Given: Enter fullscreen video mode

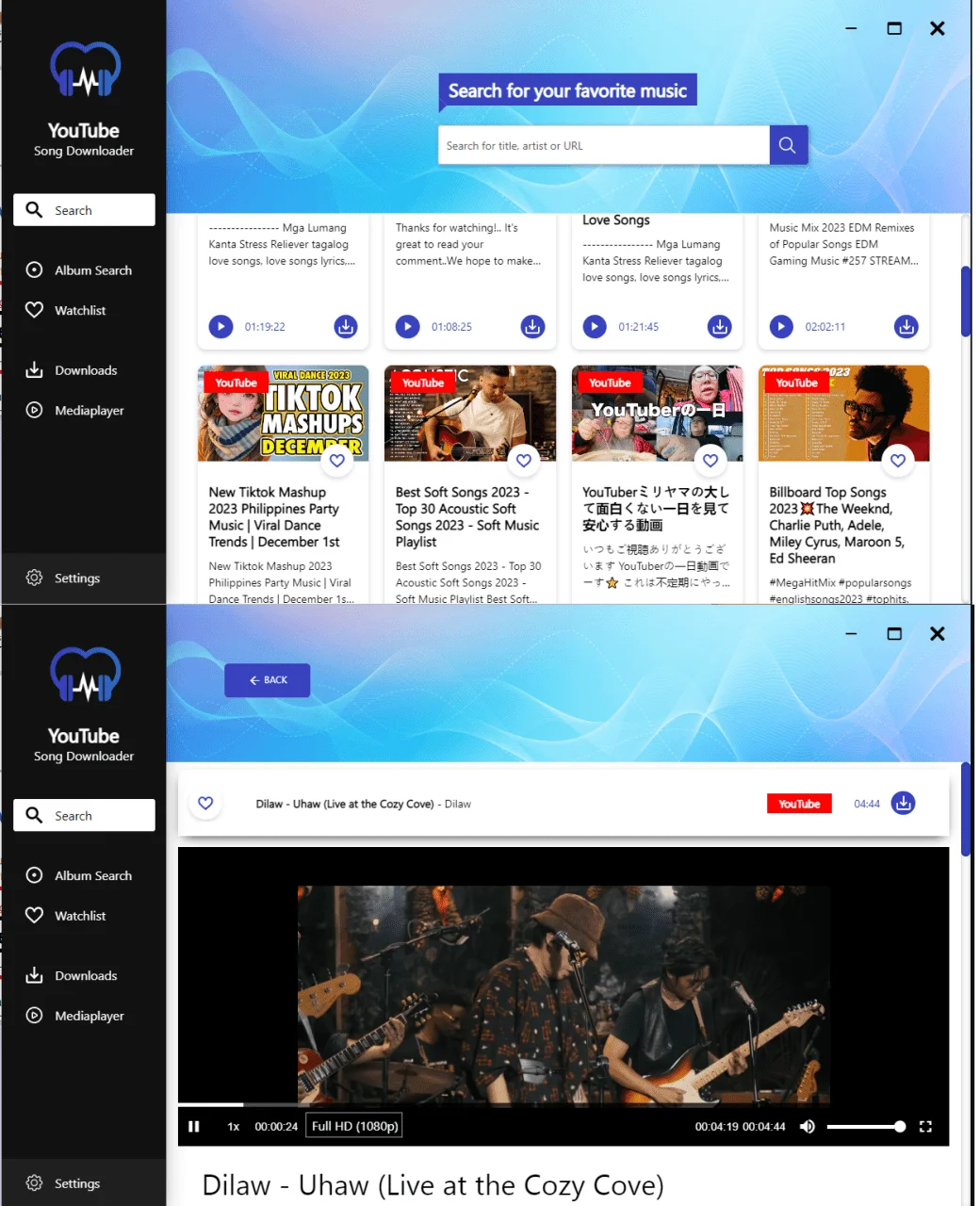Looking at the screenshot, I should tap(925, 1127).
